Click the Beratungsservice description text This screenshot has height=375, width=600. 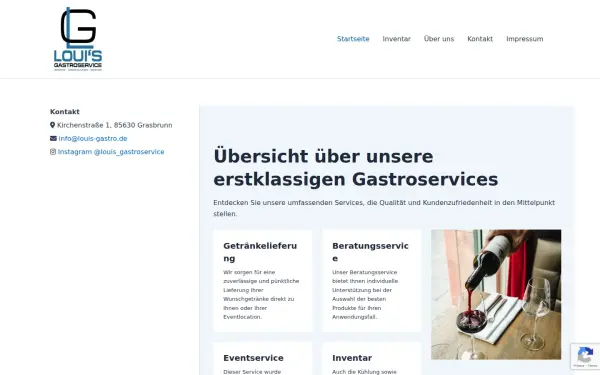coord(365,295)
